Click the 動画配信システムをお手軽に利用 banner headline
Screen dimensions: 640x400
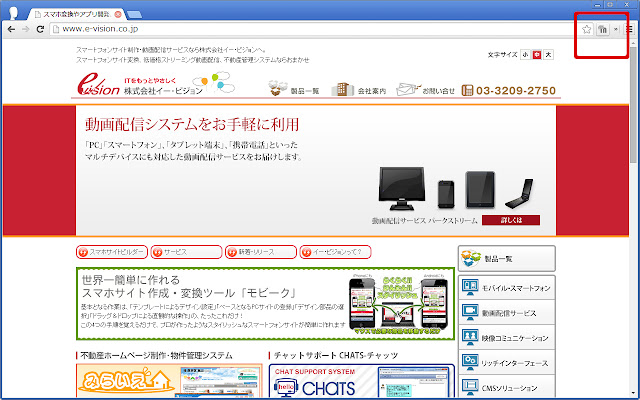coord(192,124)
